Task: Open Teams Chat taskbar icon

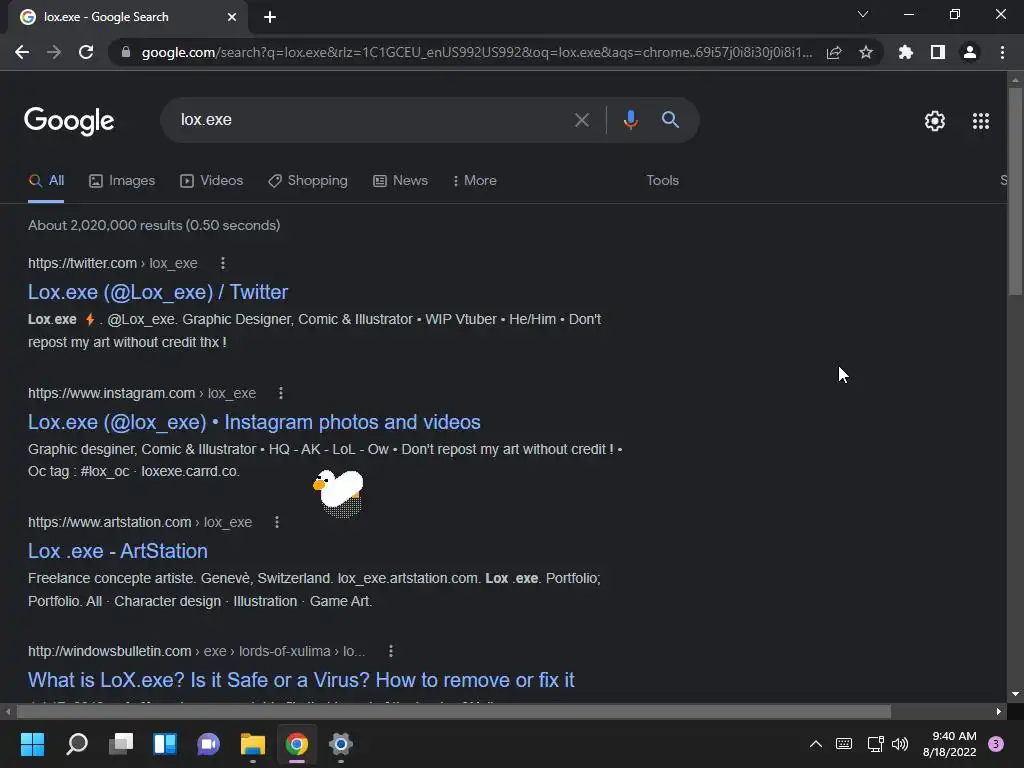Action: click(x=208, y=744)
